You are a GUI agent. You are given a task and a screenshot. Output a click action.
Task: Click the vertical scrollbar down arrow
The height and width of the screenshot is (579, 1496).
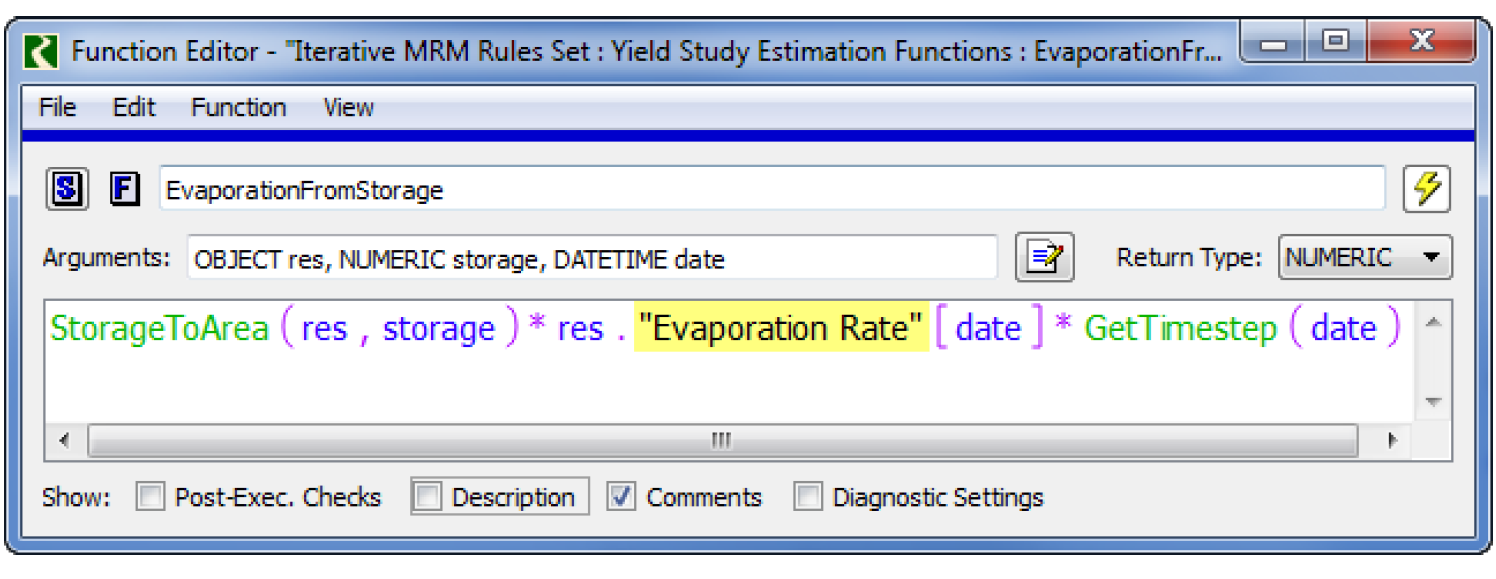coord(1432,402)
